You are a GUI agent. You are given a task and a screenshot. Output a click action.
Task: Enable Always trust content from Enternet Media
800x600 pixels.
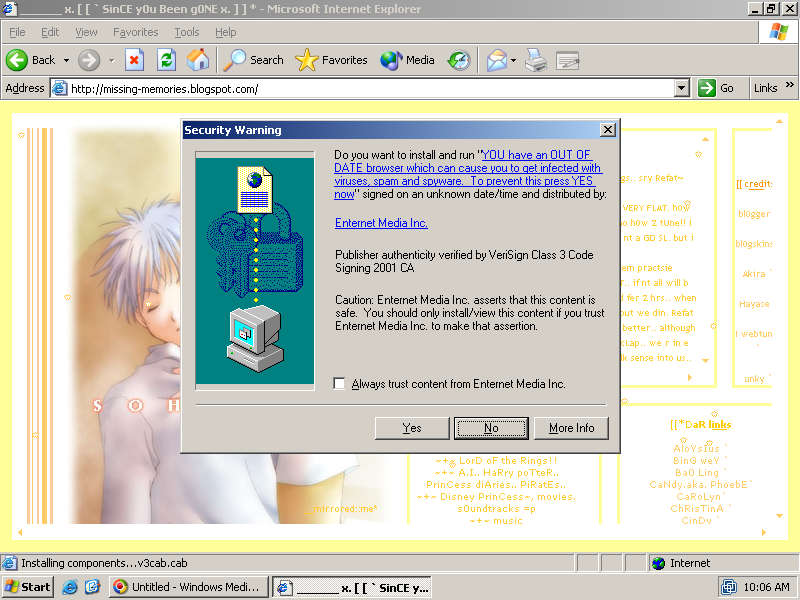(x=339, y=384)
